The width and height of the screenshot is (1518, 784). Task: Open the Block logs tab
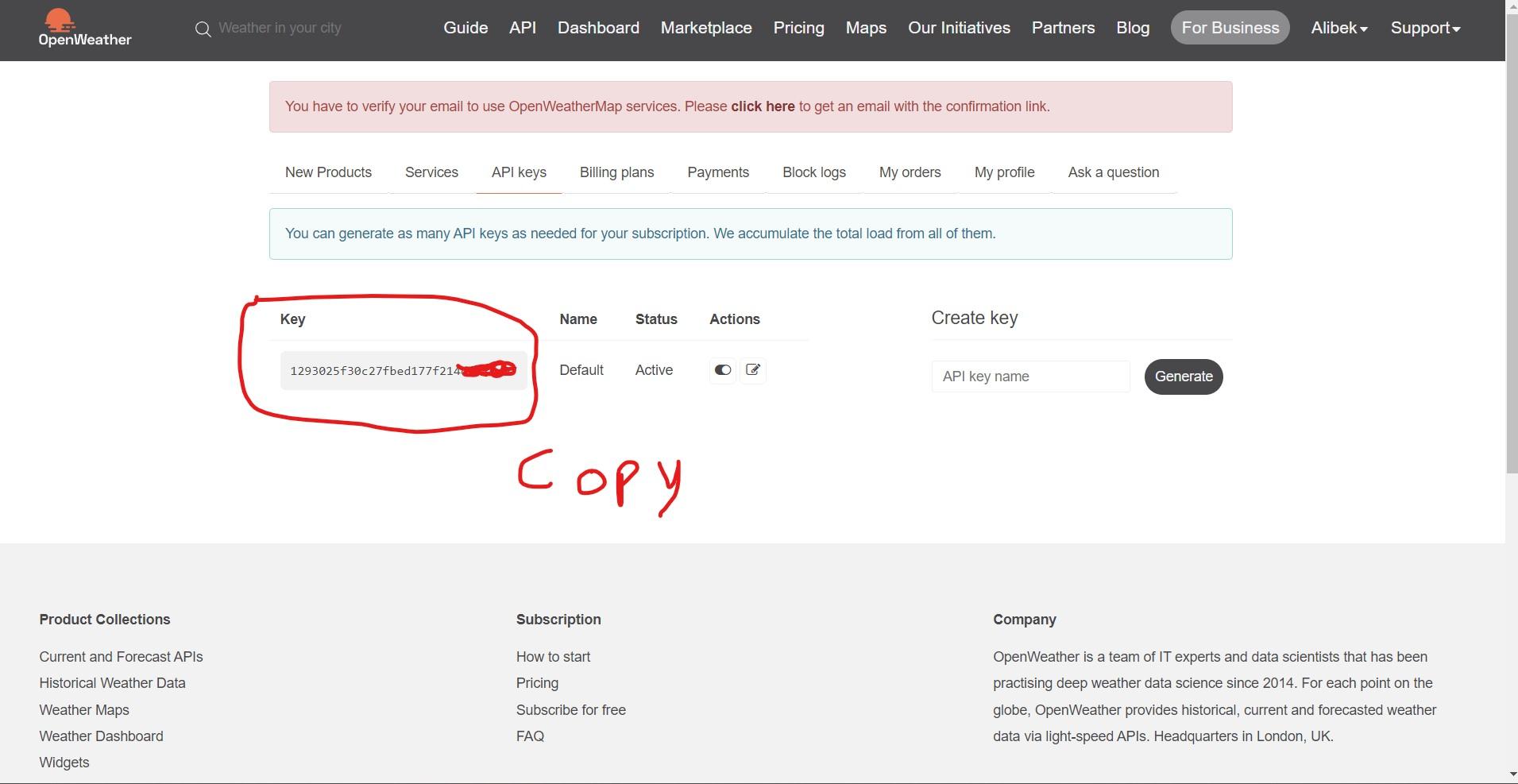coord(813,172)
